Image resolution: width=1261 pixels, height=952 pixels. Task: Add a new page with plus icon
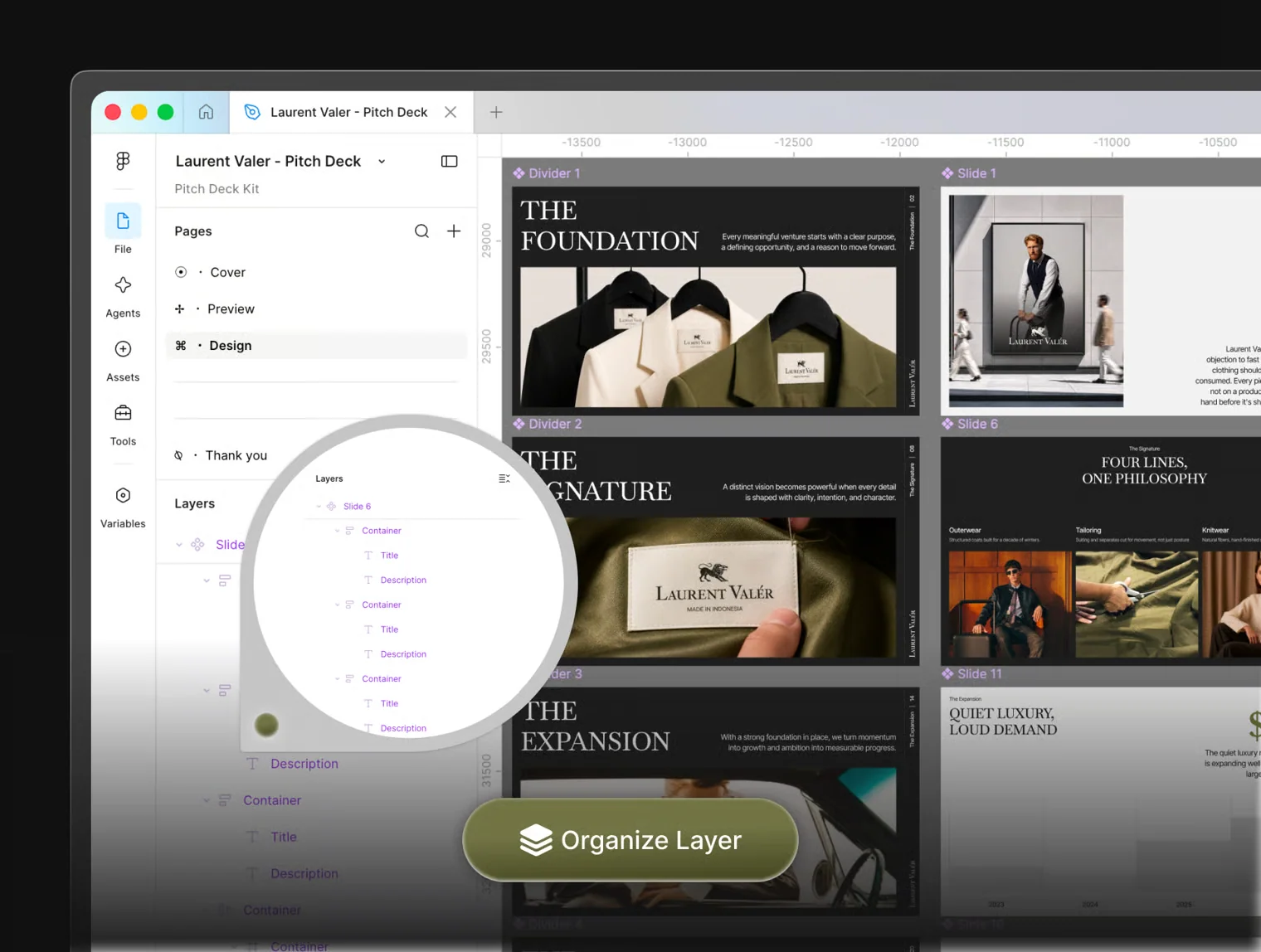click(x=454, y=231)
